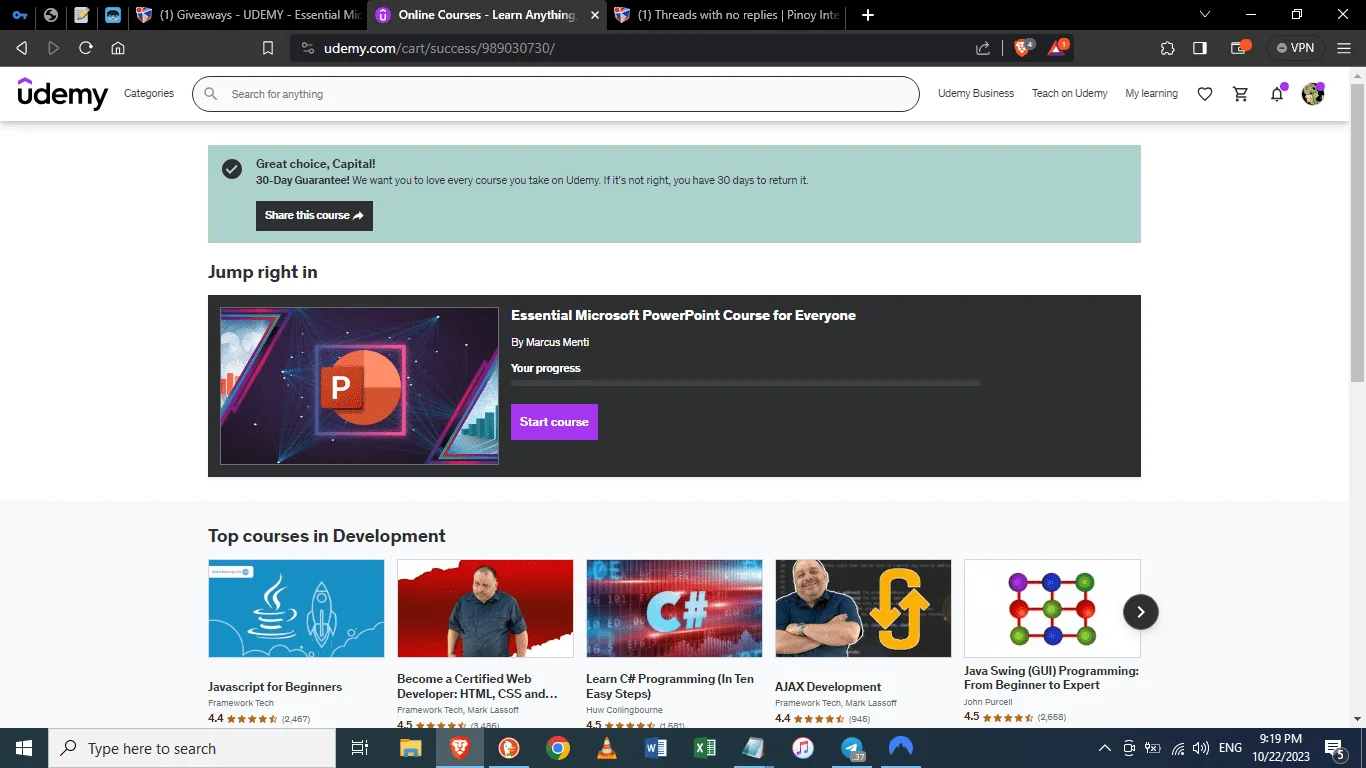Open the user profile avatar
Viewport: 1366px width, 768px height.
click(x=1313, y=94)
